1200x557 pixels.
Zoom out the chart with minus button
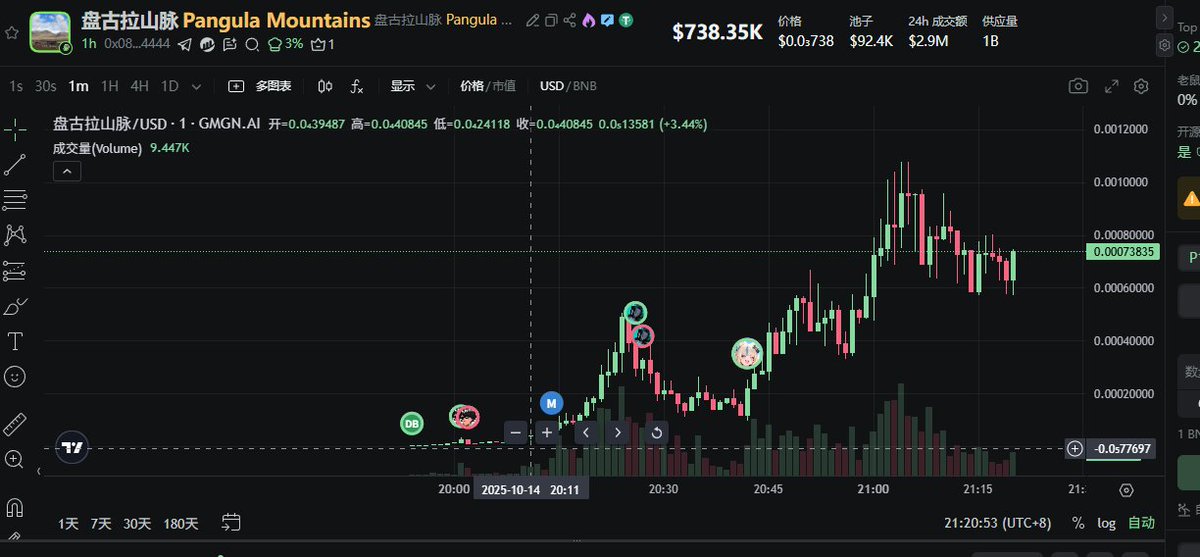pos(516,432)
